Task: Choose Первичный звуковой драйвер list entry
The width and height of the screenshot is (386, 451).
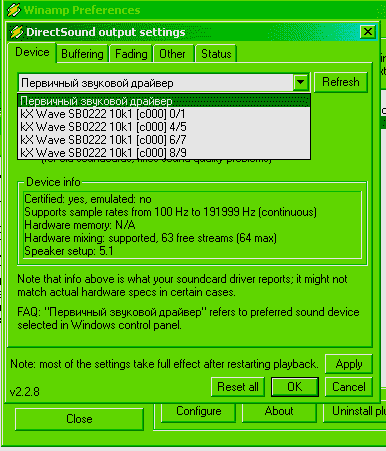Action: pos(164,101)
